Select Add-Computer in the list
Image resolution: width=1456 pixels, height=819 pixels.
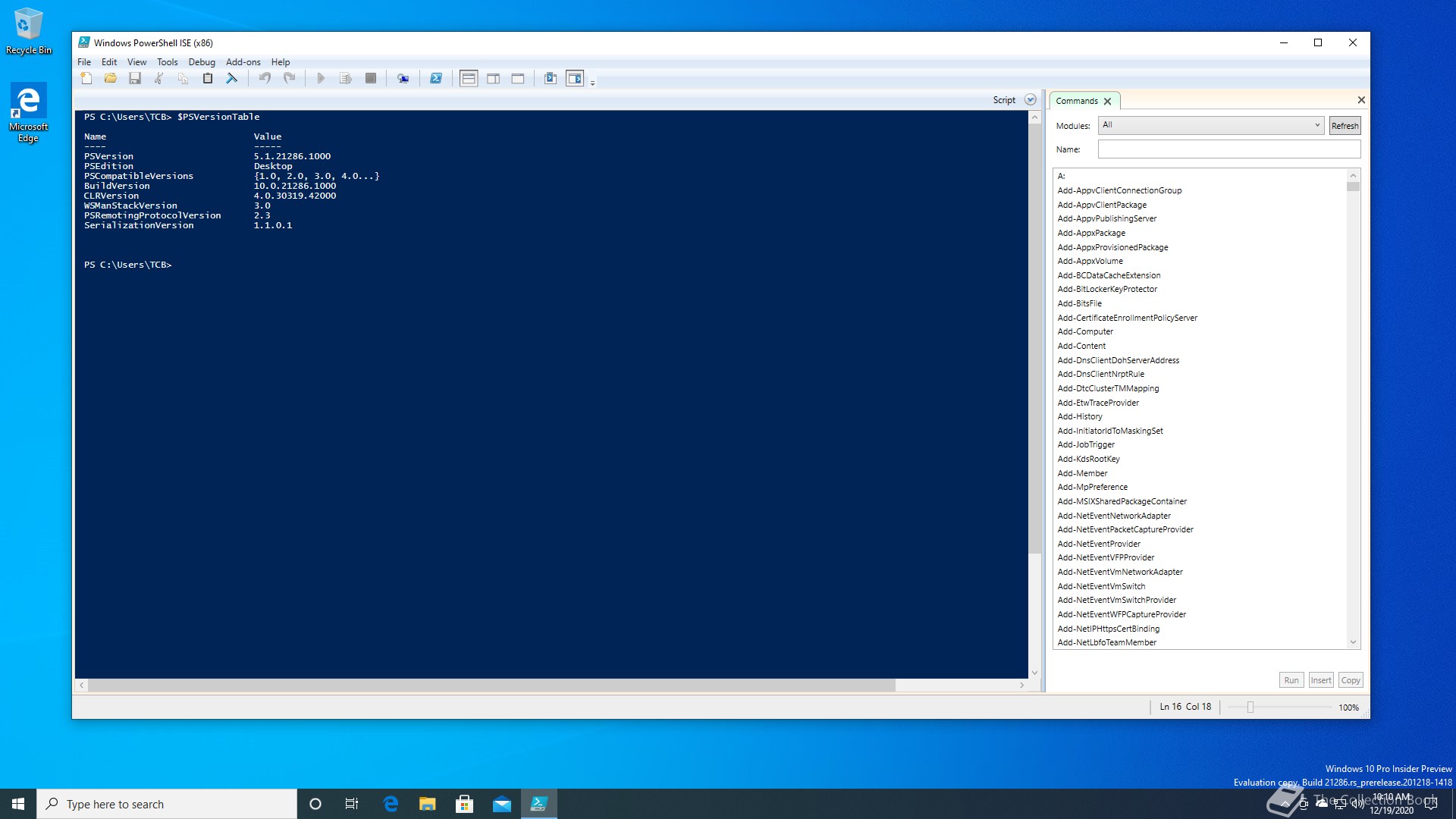click(x=1085, y=331)
